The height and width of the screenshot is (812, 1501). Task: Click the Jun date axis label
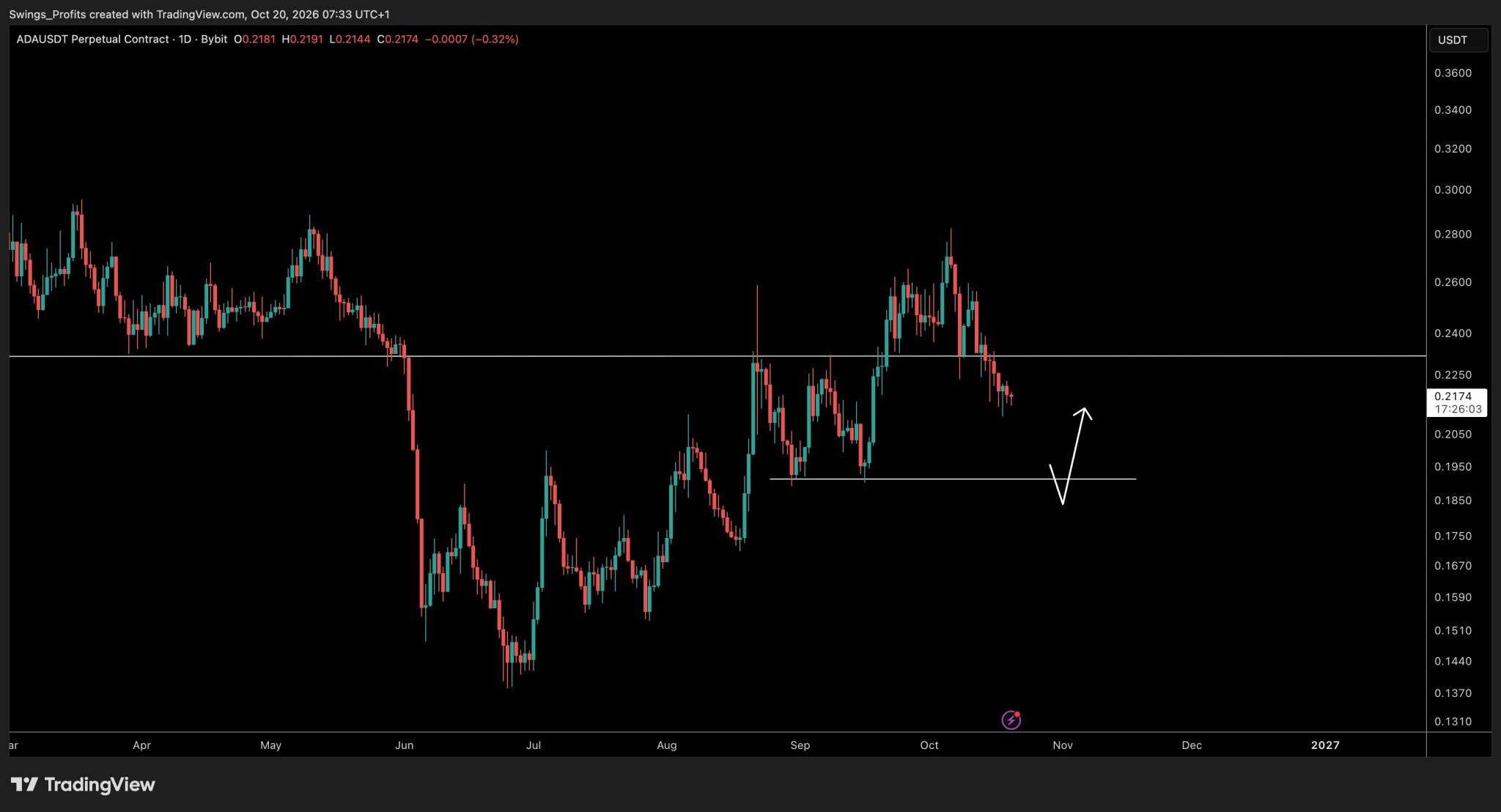coord(404,745)
